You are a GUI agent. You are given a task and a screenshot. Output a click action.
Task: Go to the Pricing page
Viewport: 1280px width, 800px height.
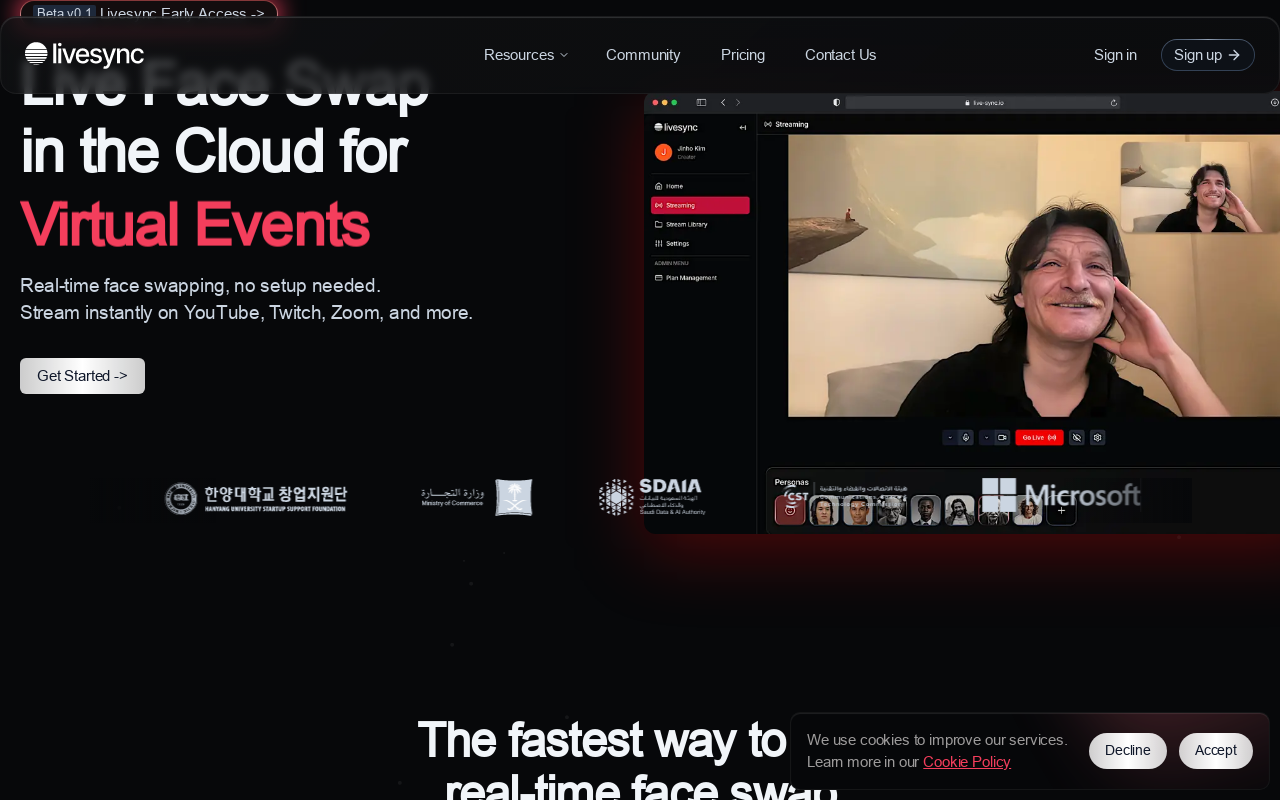point(743,55)
